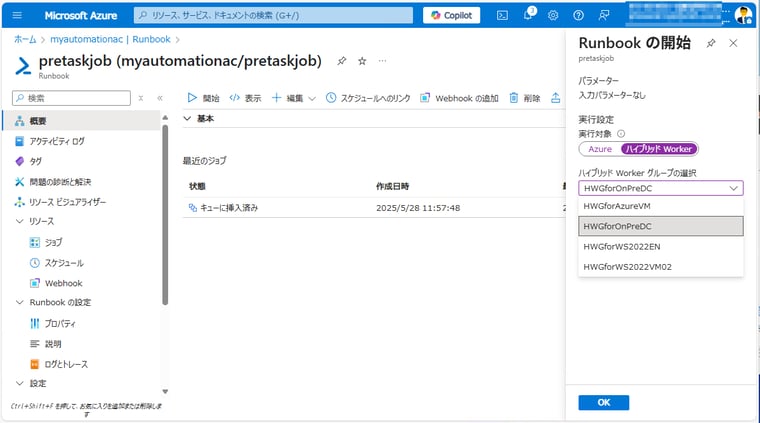Click the 2025/5/28 11:57:48 cell

(x=418, y=208)
